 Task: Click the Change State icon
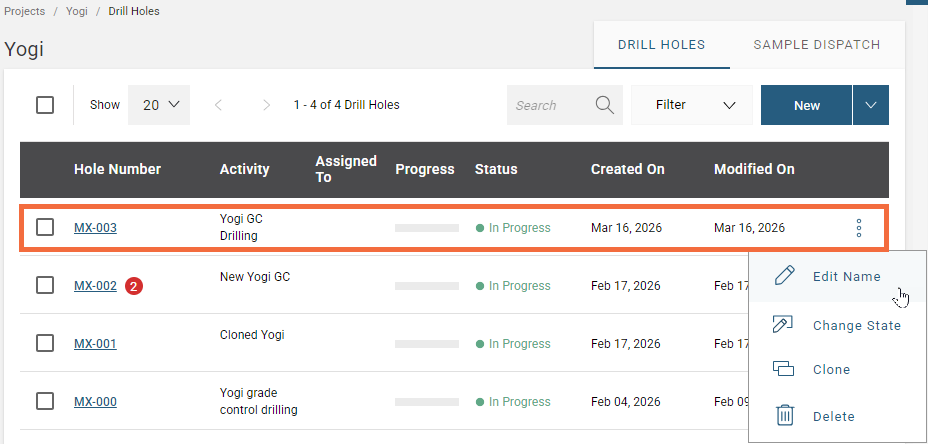784,324
